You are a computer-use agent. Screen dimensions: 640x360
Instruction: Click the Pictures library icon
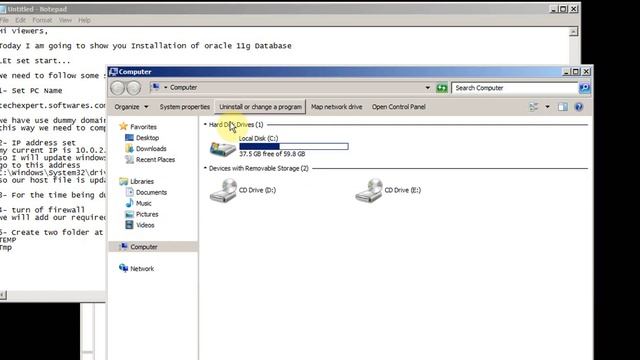point(129,214)
